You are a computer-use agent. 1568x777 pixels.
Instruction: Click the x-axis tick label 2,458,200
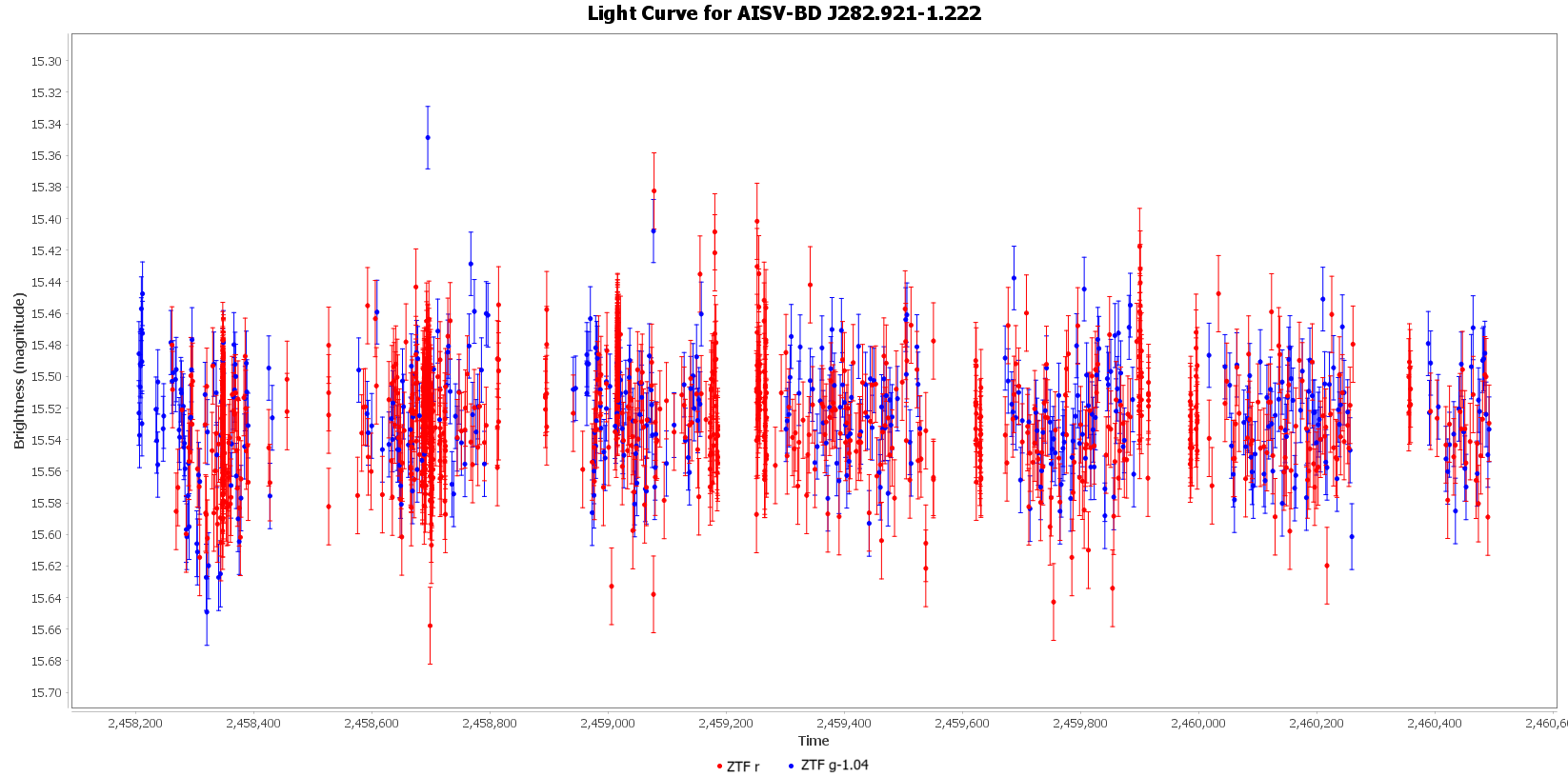coord(135,724)
